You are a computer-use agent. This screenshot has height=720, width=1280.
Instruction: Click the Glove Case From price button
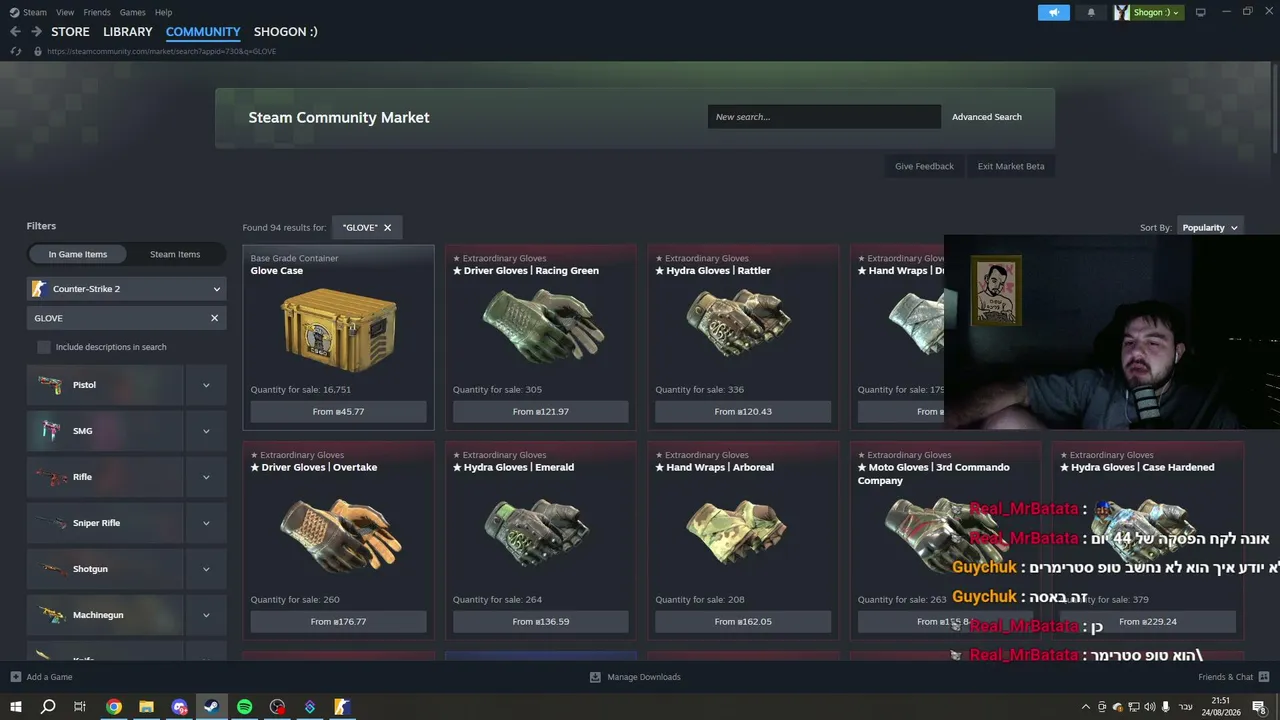pyautogui.click(x=338, y=412)
